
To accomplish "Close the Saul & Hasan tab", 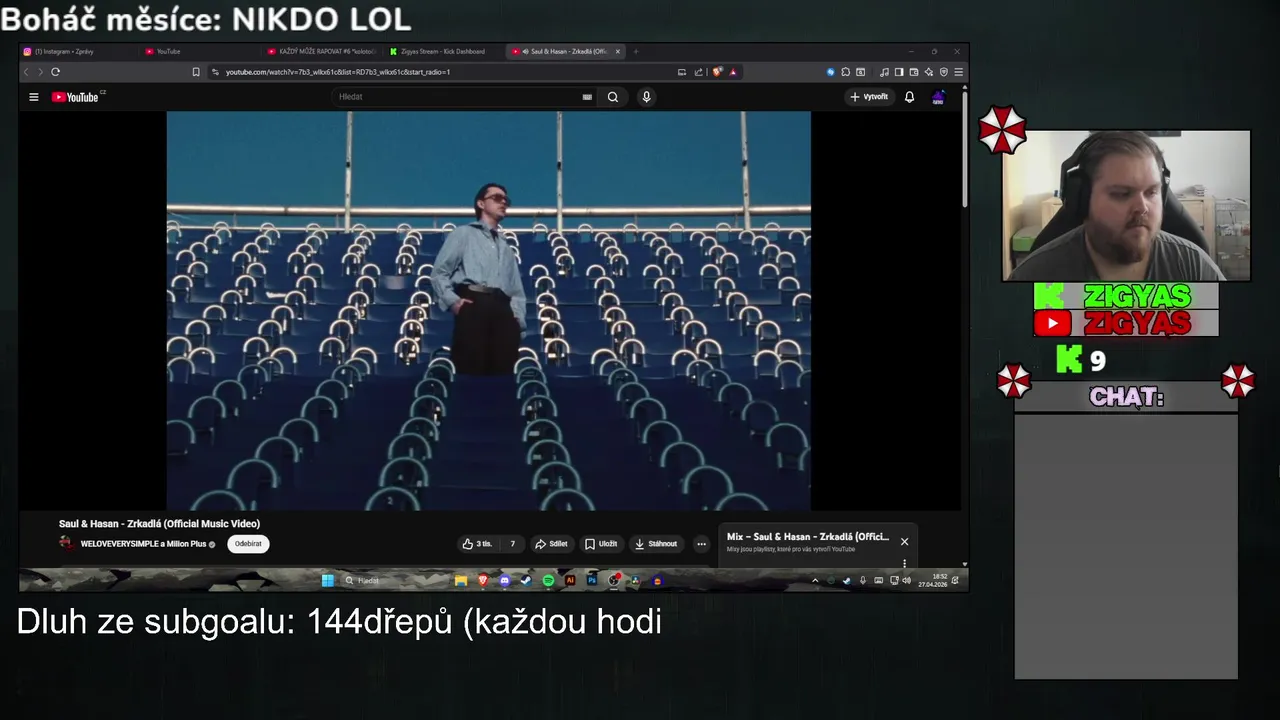I will [618, 51].
